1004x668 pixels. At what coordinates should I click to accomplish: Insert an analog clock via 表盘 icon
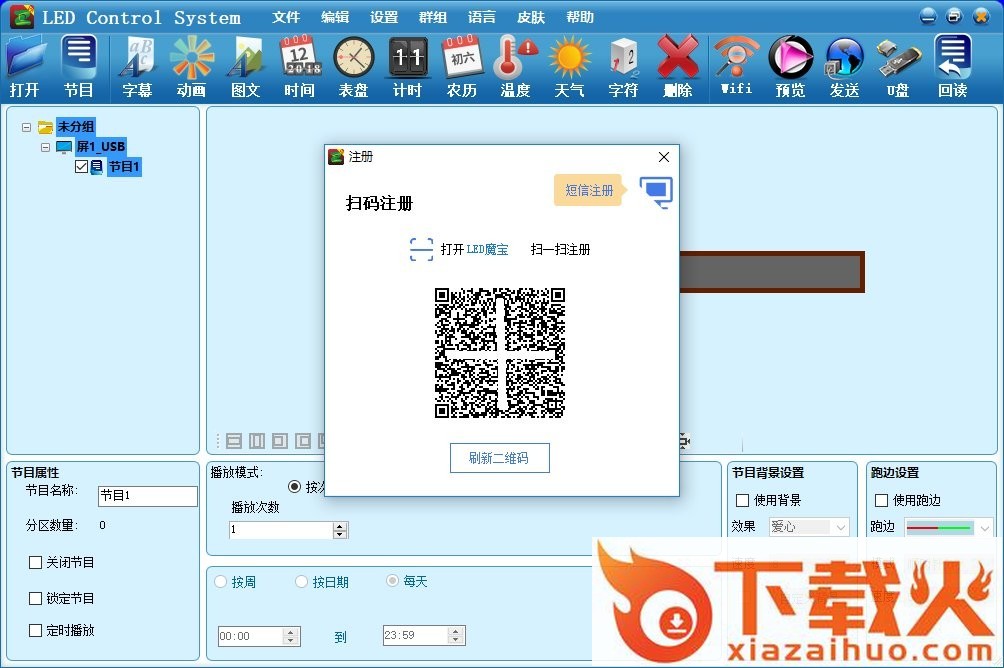tap(353, 67)
